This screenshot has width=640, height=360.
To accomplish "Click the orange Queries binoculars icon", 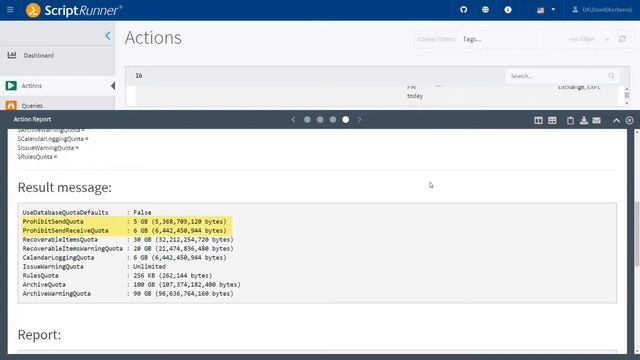I will click(x=11, y=105).
